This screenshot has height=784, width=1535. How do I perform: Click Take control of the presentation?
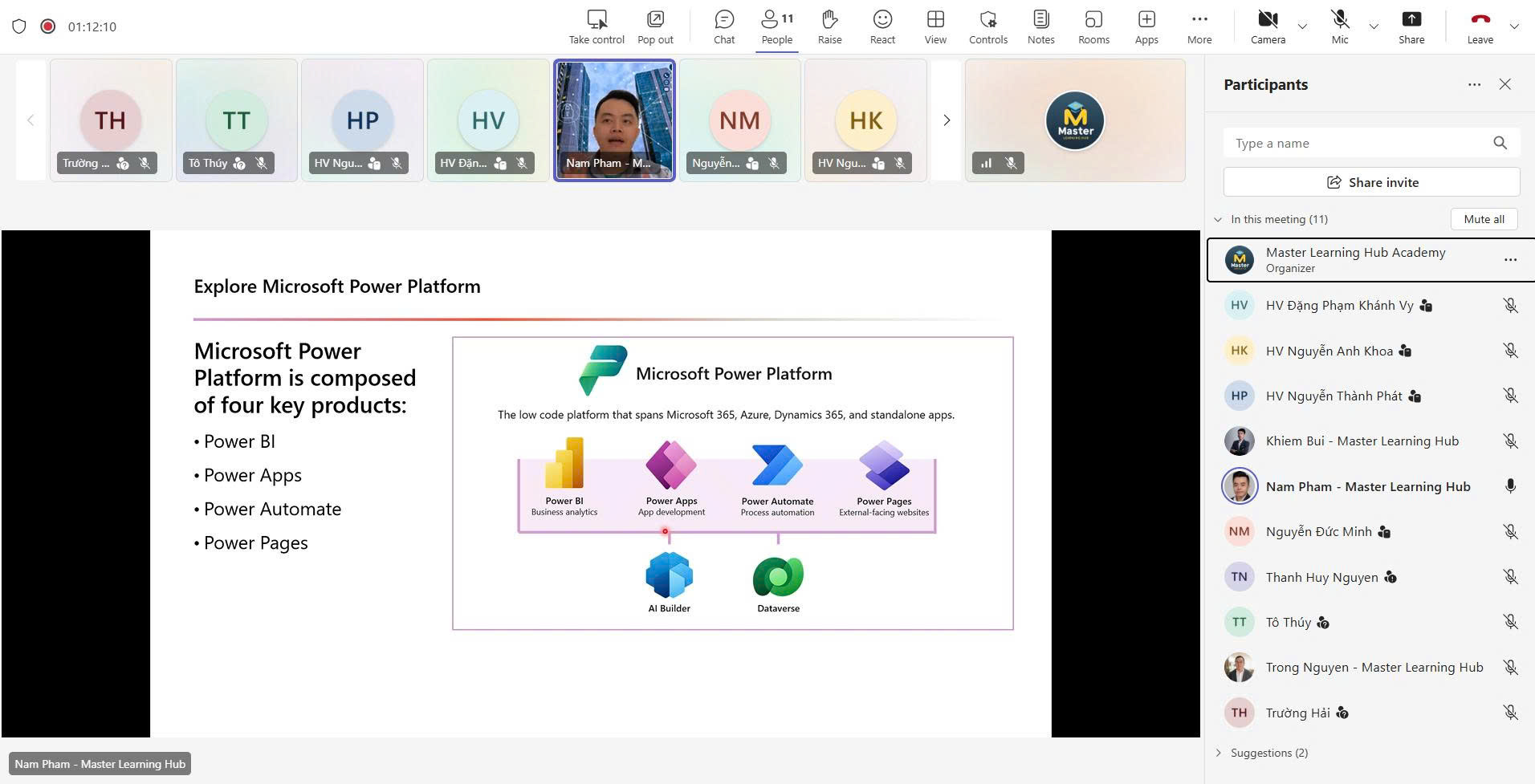coord(596,26)
